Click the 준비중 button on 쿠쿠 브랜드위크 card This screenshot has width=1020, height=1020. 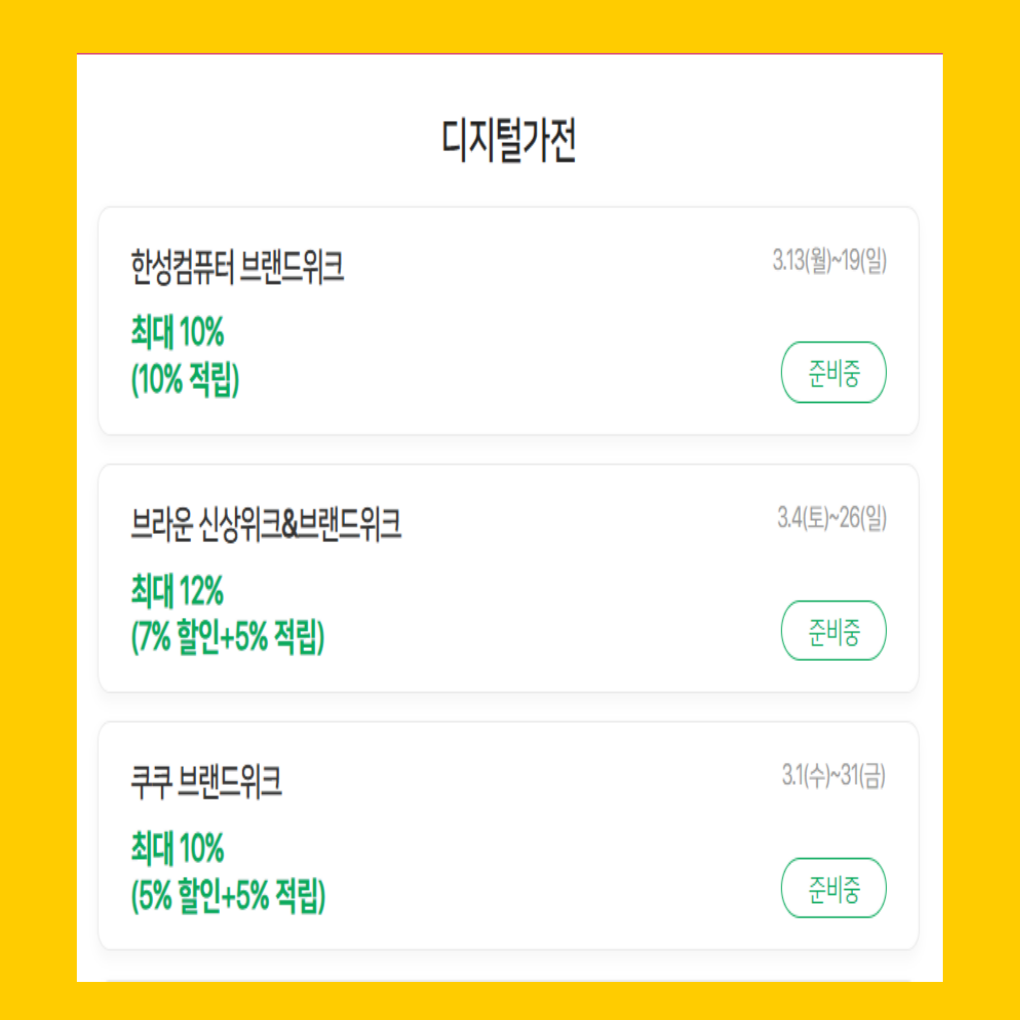(x=833, y=888)
